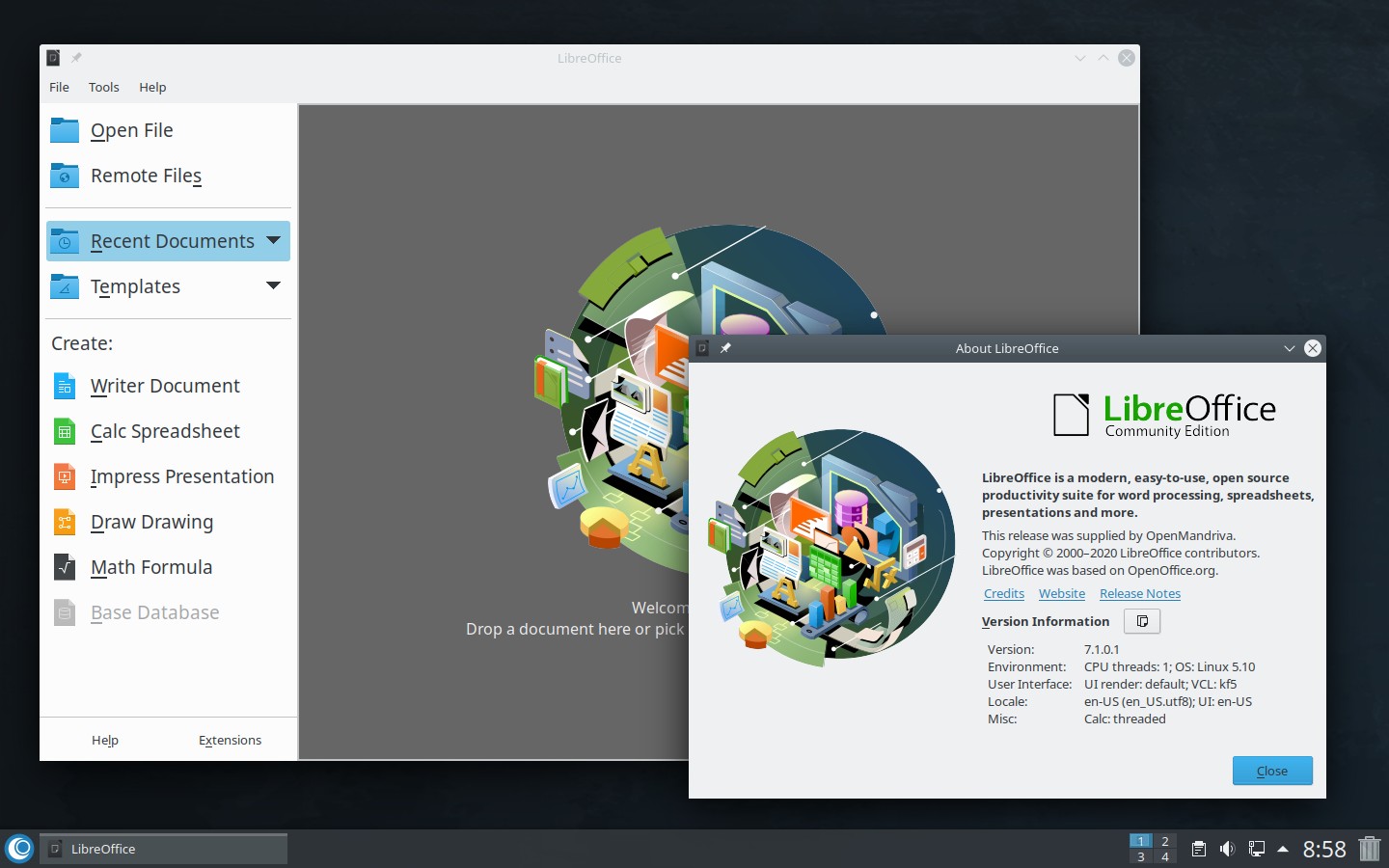Click the version value 7.1.0.1
The image size is (1389, 868).
pos(1102,650)
